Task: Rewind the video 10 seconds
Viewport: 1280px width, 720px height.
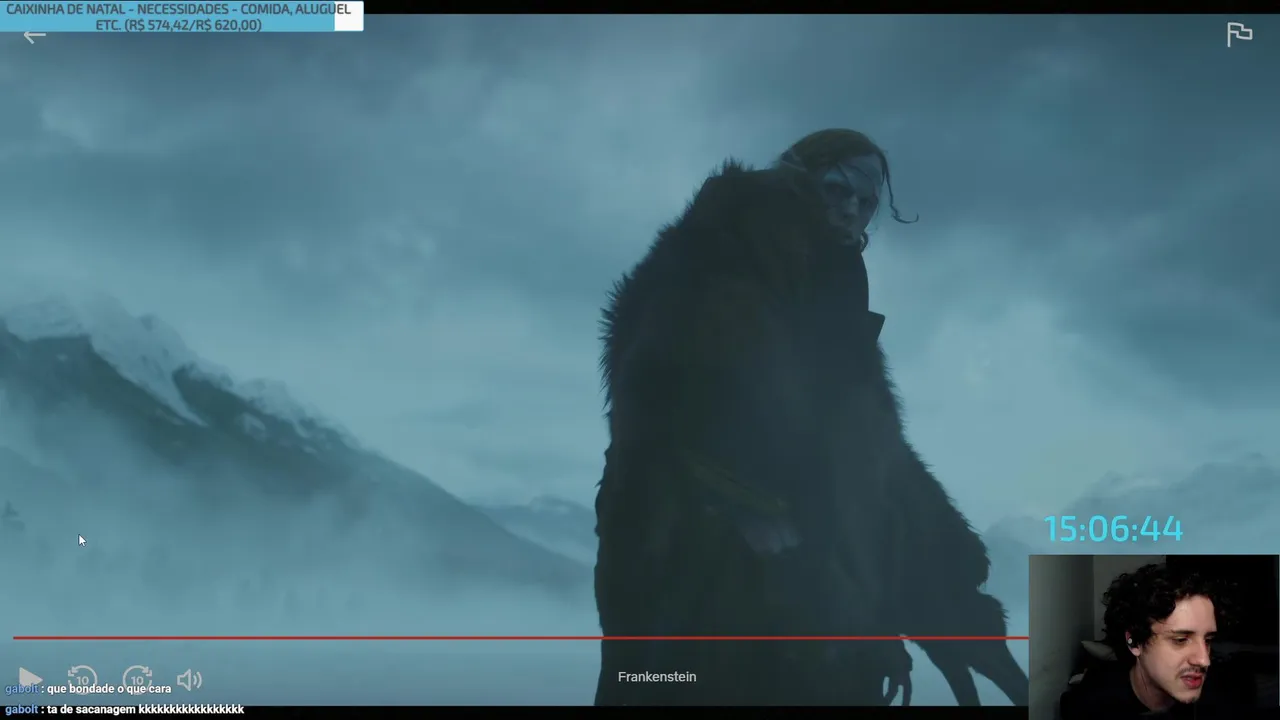Action: [82, 679]
